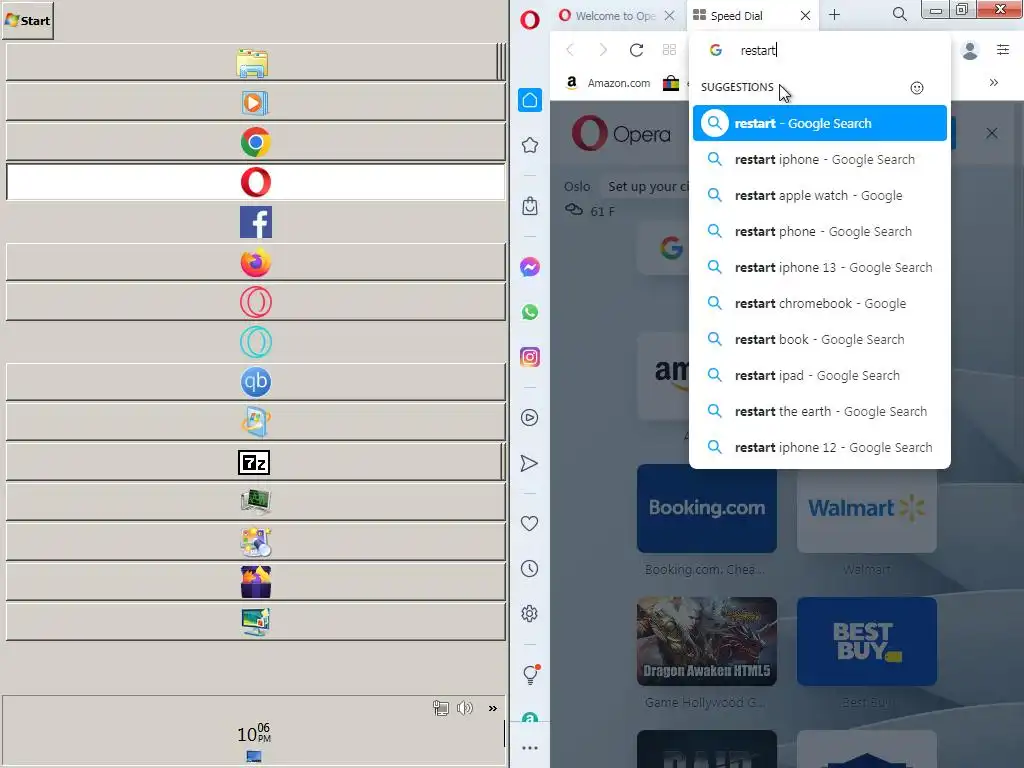
Task: Click the taskbar clock showing 10:06 PM
Action: tap(253, 733)
